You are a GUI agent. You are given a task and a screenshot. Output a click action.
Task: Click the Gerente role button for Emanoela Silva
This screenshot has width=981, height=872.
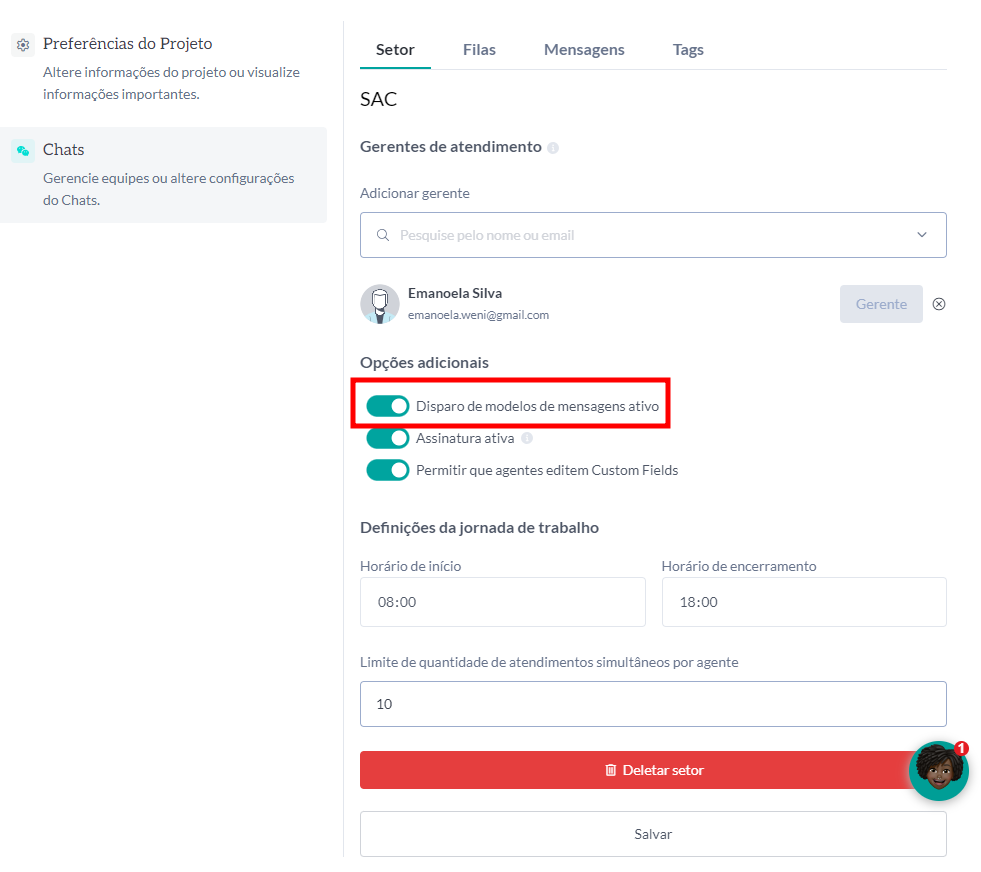[x=881, y=304]
